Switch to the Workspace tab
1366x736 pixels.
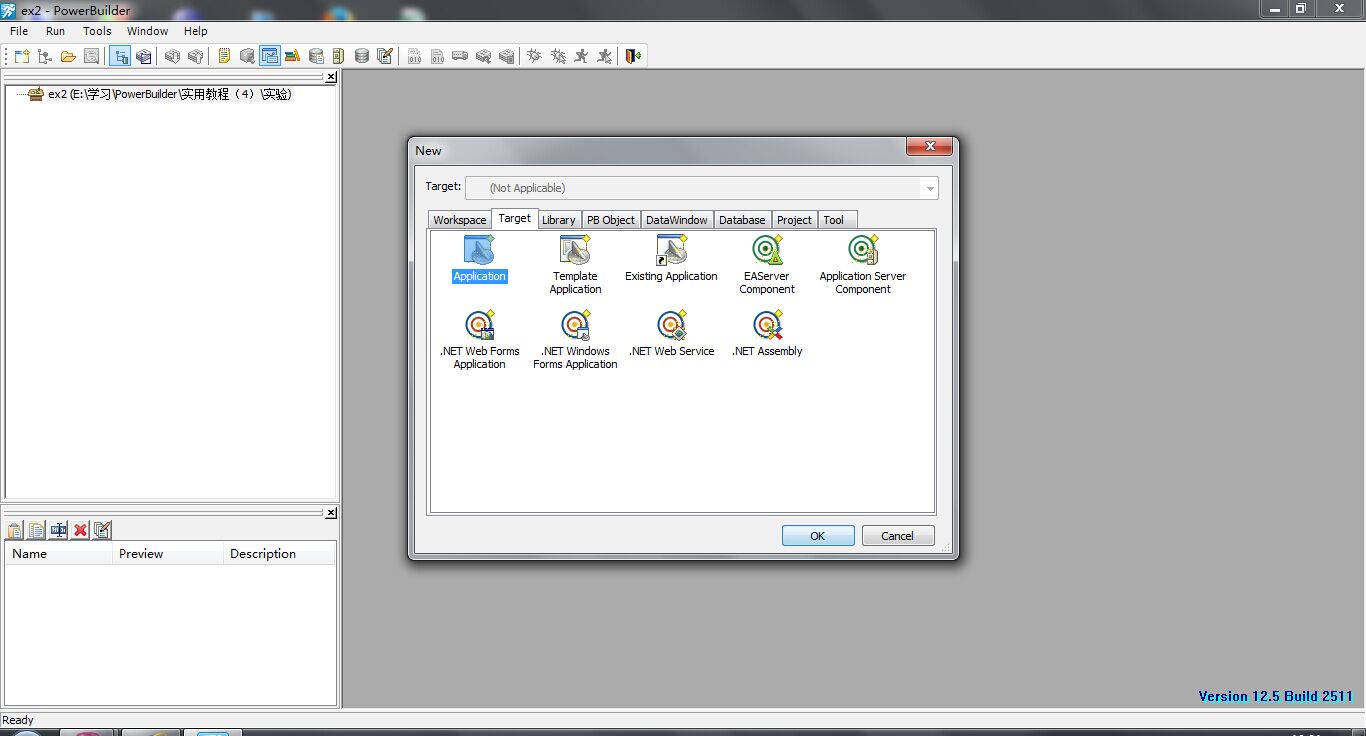coord(460,220)
